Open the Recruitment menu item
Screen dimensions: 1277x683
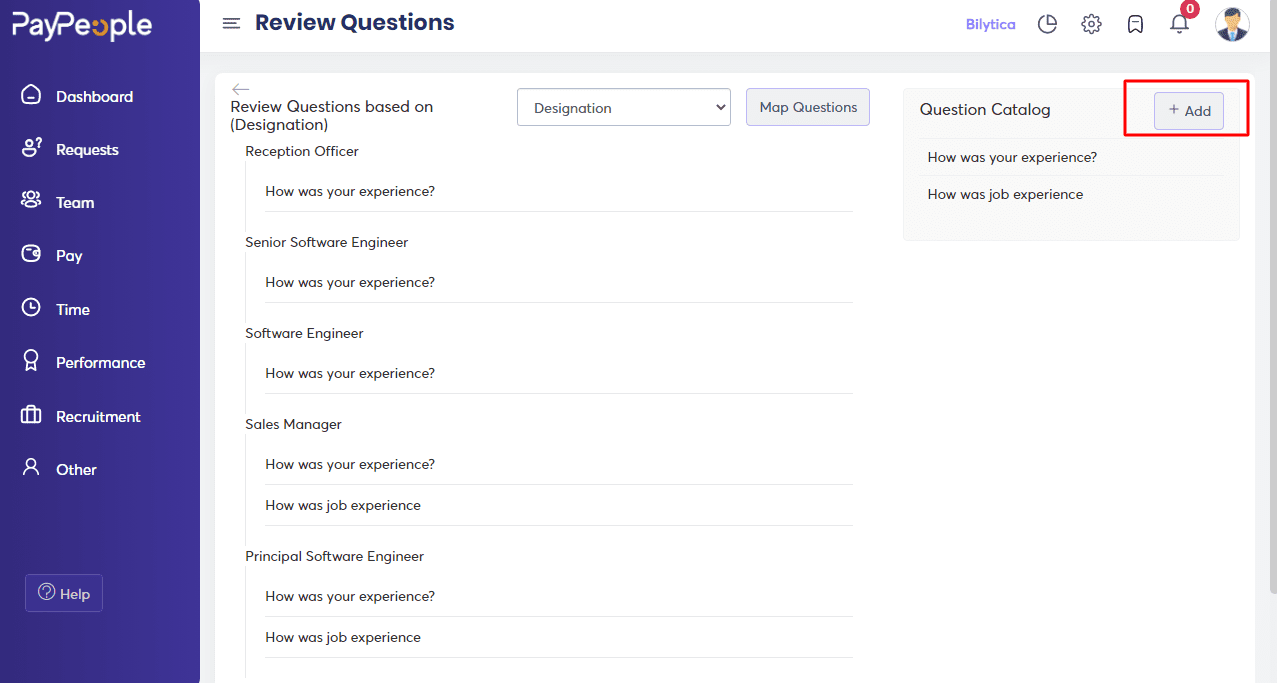click(x=100, y=416)
